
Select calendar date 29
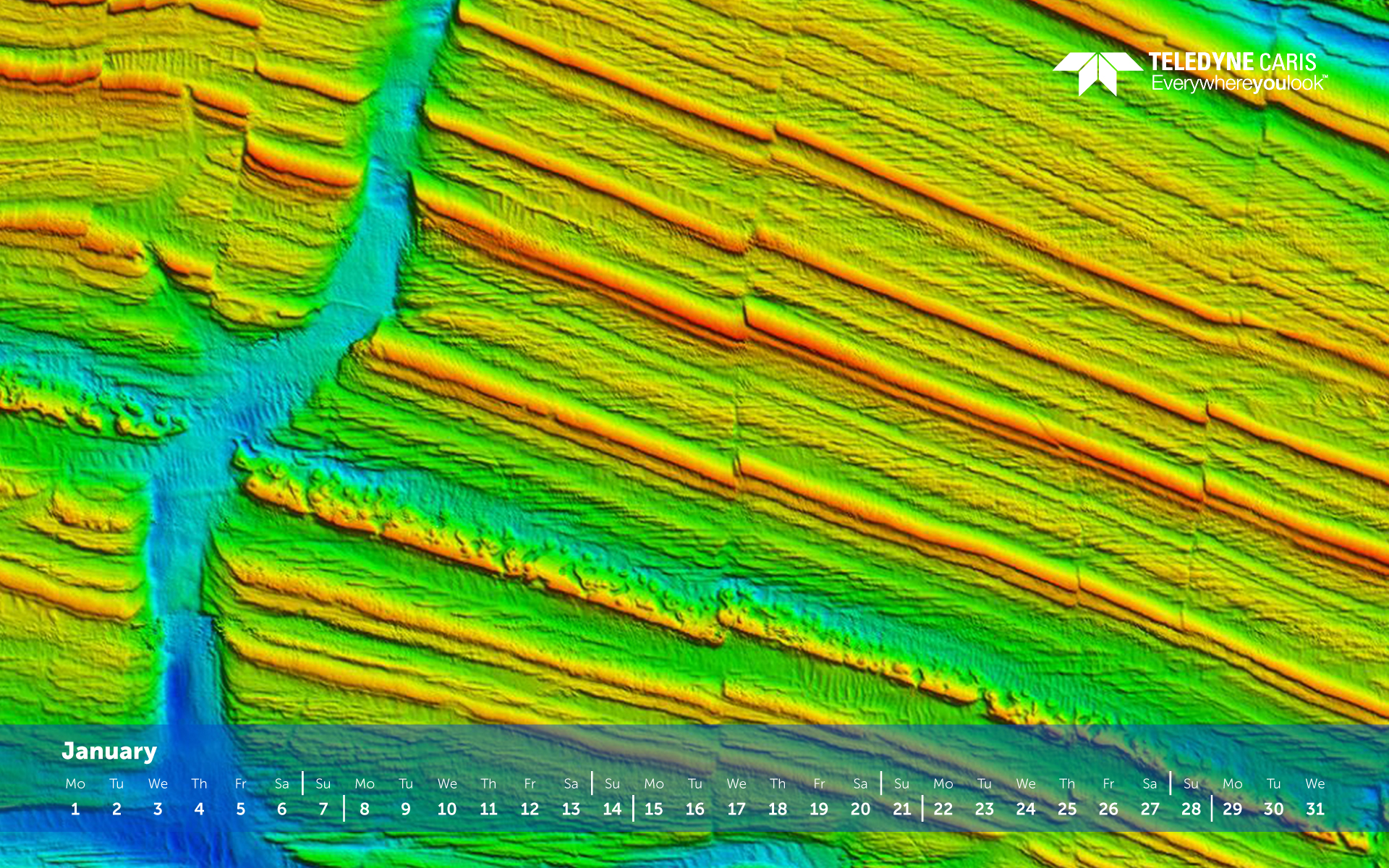[1233, 809]
